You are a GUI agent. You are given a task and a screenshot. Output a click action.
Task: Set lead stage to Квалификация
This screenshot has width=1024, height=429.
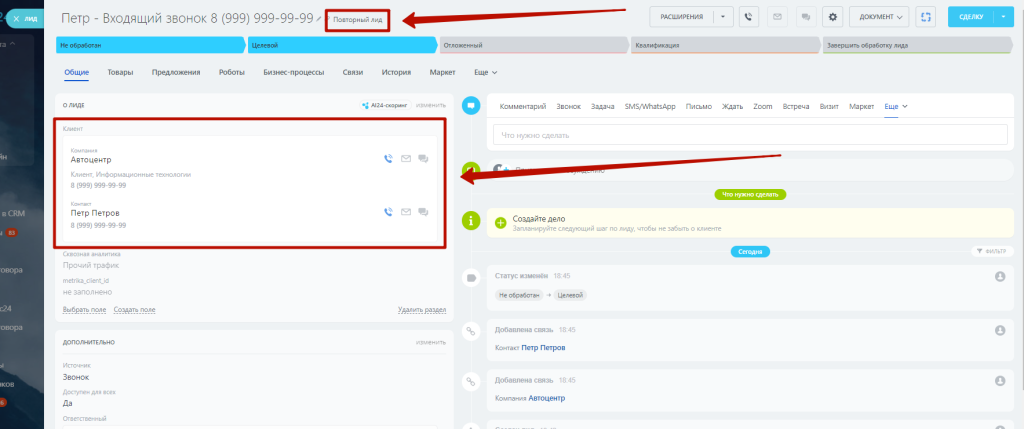725,45
